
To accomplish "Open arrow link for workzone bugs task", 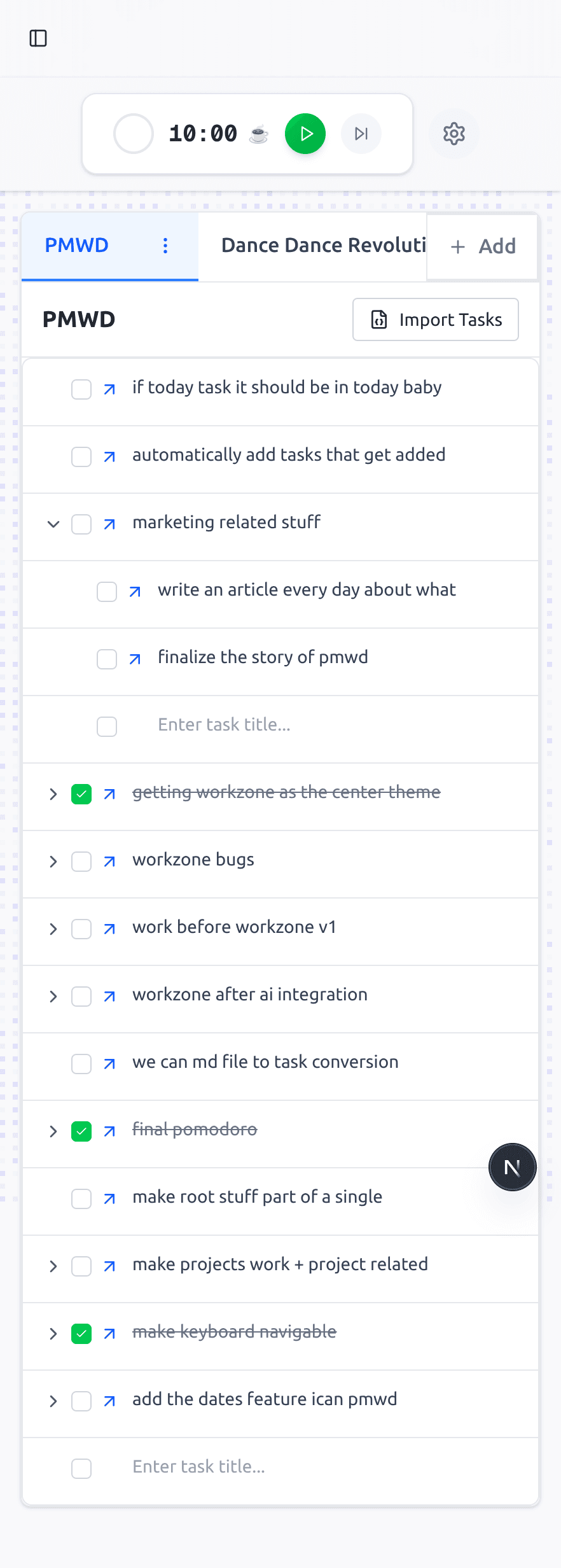I will tap(109, 862).
